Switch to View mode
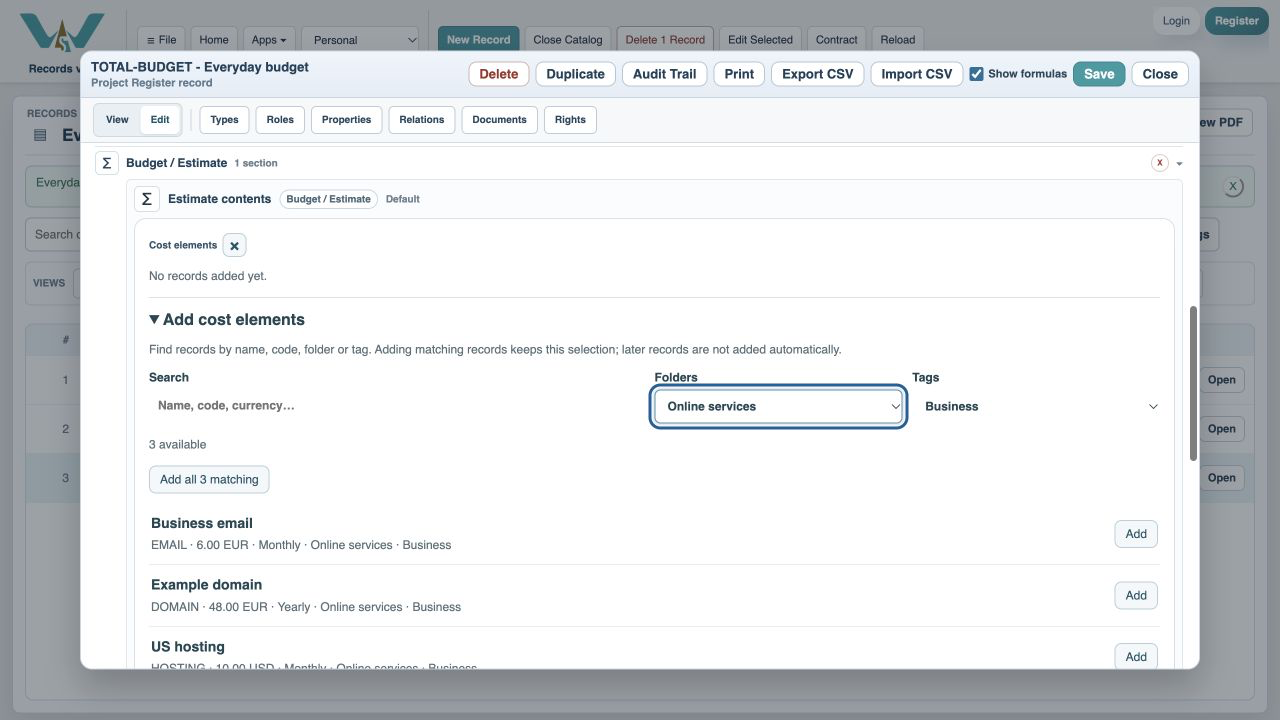The image size is (1280, 720). pyautogui.click(x=117, y=120)
